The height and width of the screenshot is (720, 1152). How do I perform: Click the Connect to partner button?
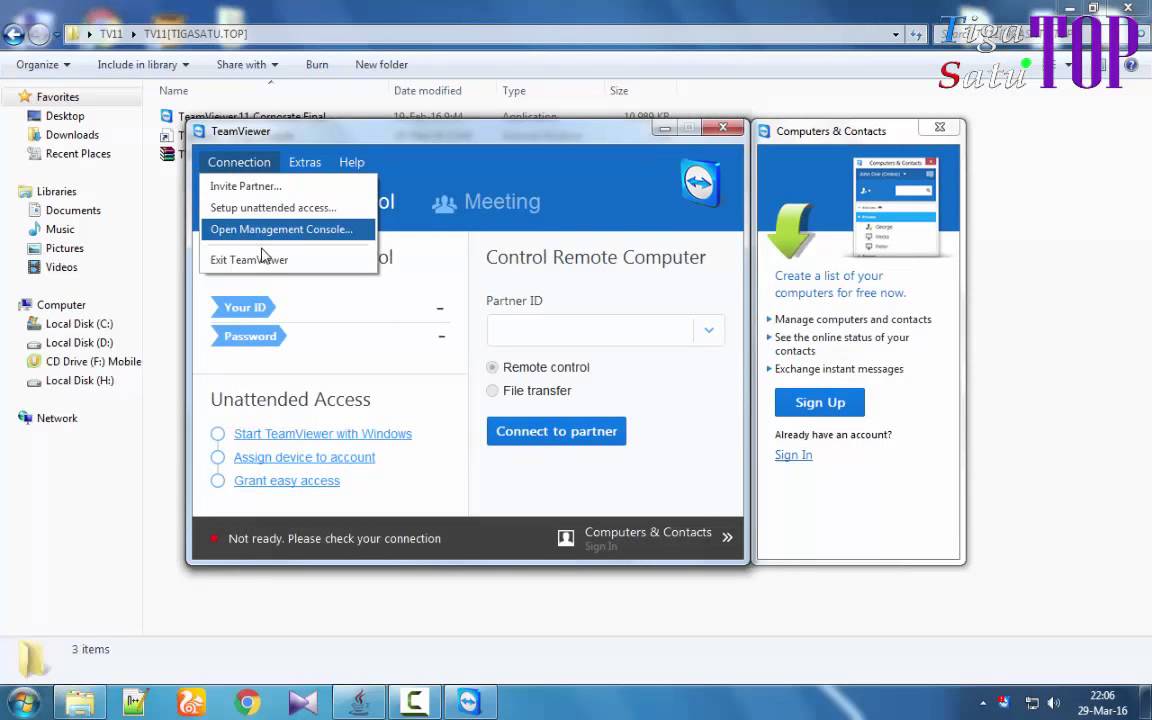tap(556, 431)
